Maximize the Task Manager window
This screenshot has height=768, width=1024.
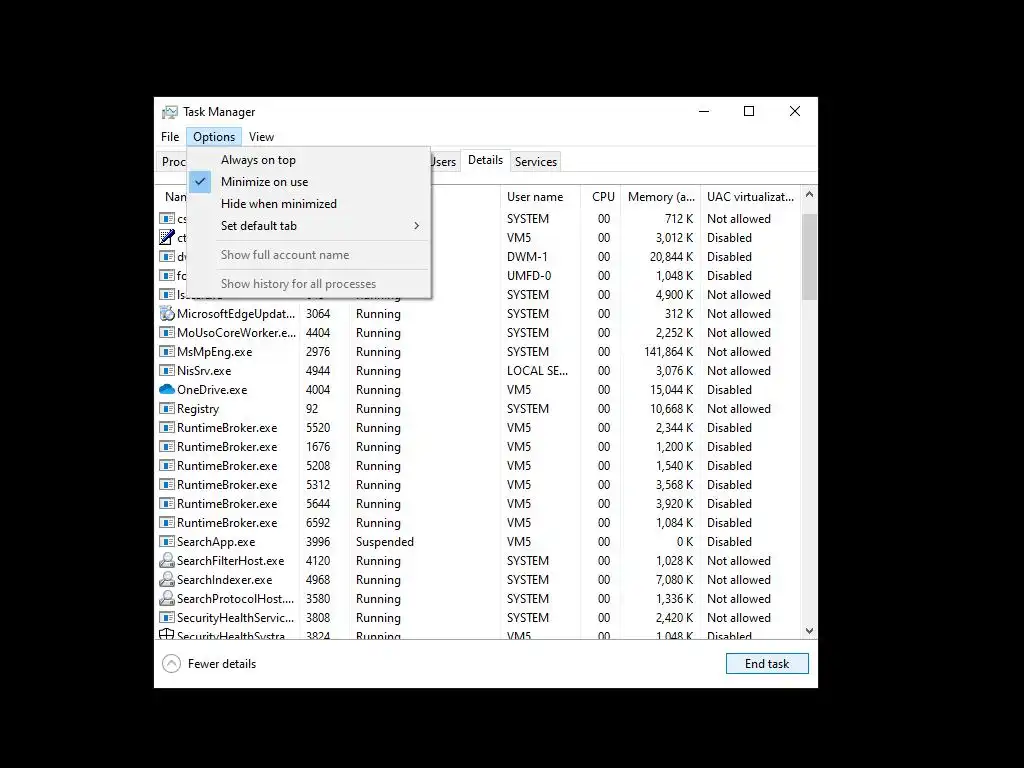[x=749, y=111]
